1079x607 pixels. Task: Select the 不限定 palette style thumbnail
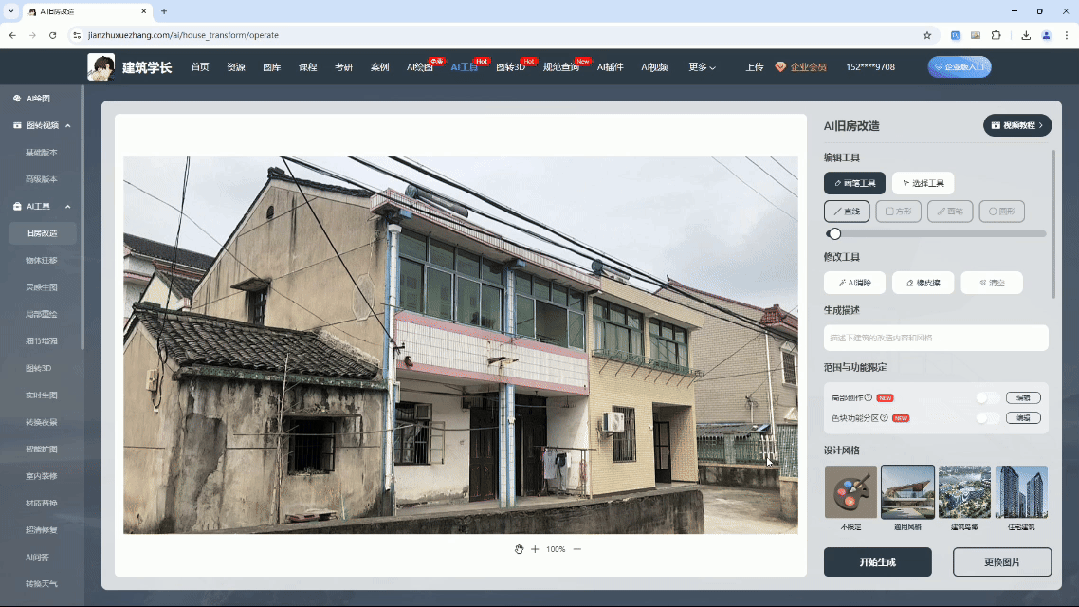click(x=851, y=492)
